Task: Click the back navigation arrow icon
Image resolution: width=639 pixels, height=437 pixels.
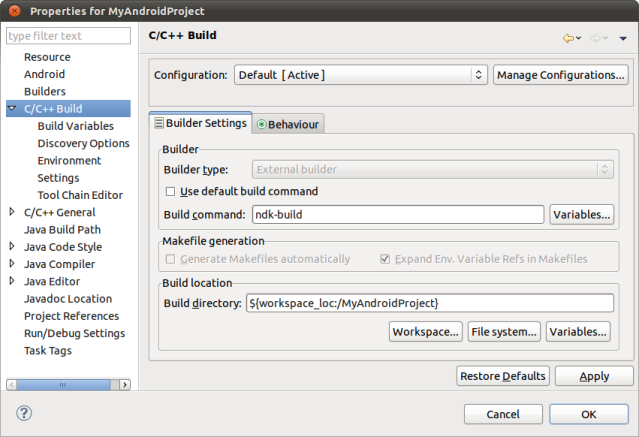Action: tap(568, 38)
